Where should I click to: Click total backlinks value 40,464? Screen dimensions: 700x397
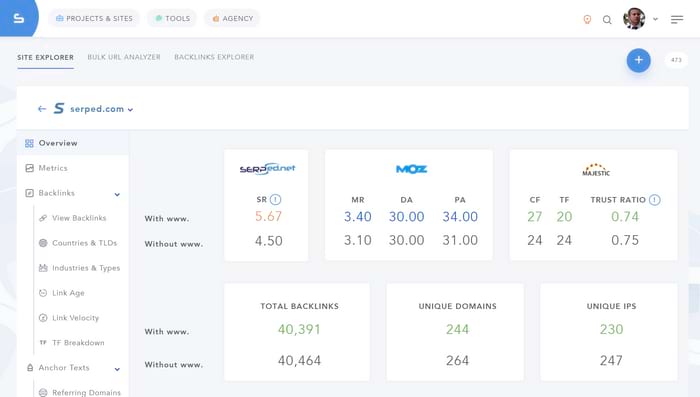(299, 360)
